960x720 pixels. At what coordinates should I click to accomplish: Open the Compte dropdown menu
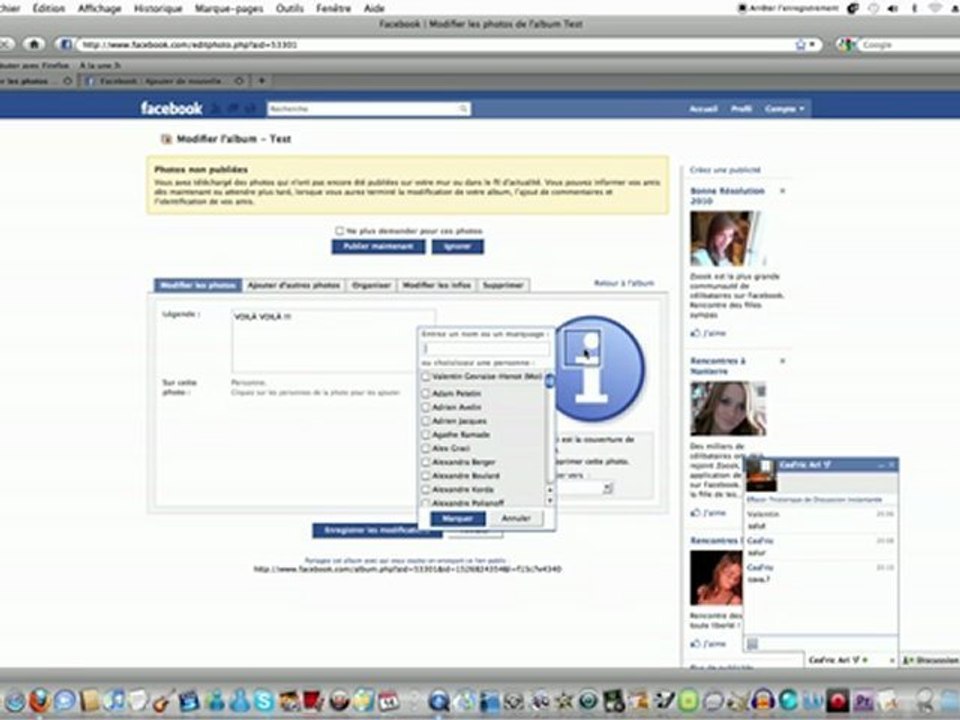pos(784,109)
